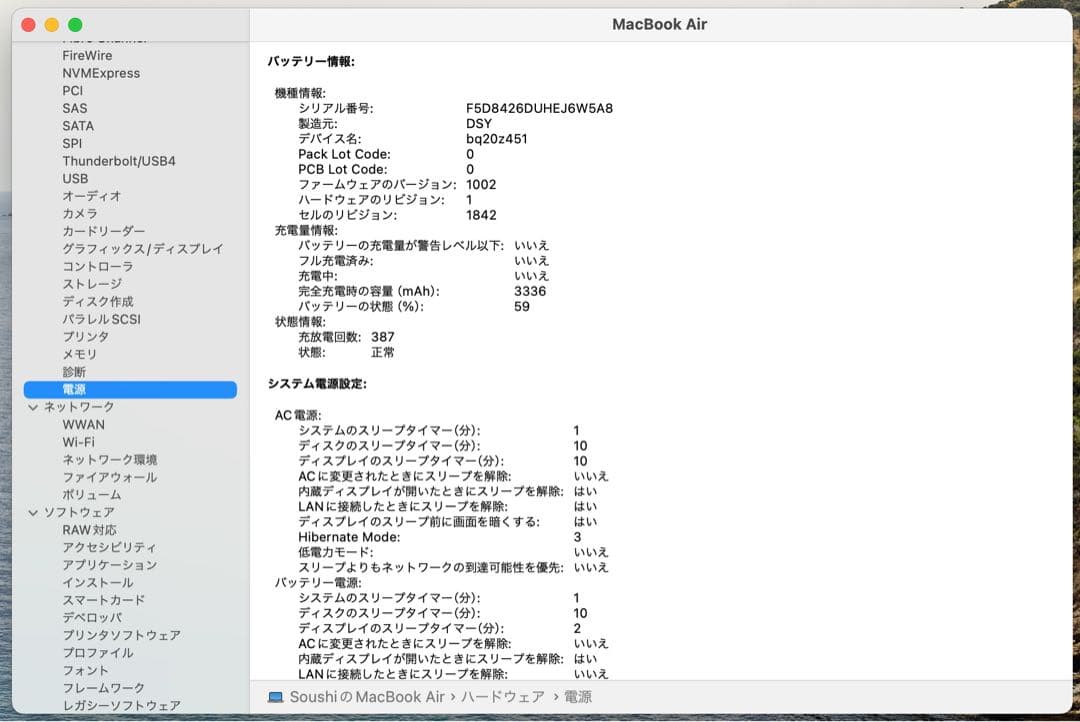Image resolution: width=1080 pixels, height=722 pixels.
Task: Collapse the ネットワーク section
Action: [33, 407]
